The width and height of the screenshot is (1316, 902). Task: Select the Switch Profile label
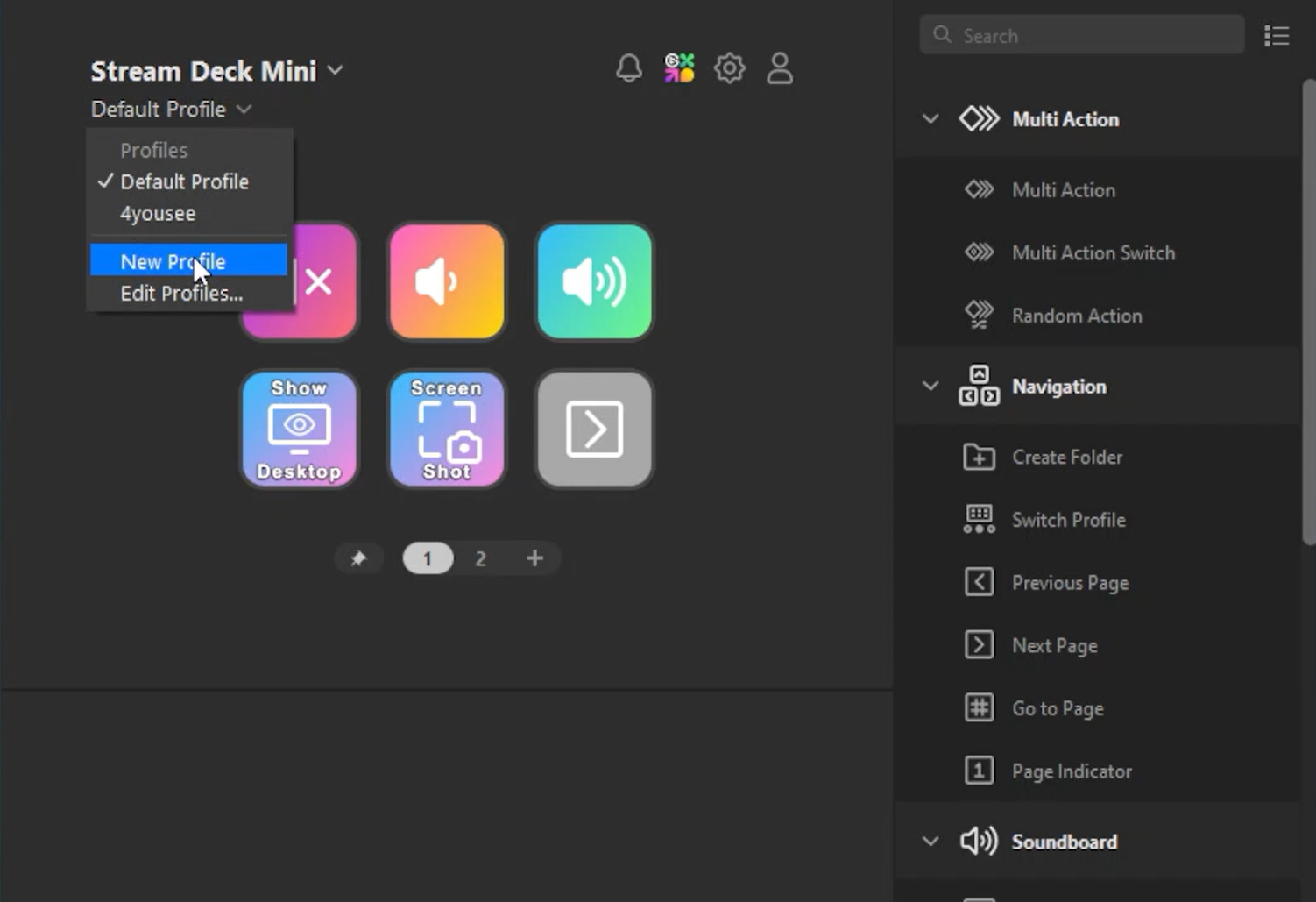coord(1069,520)
